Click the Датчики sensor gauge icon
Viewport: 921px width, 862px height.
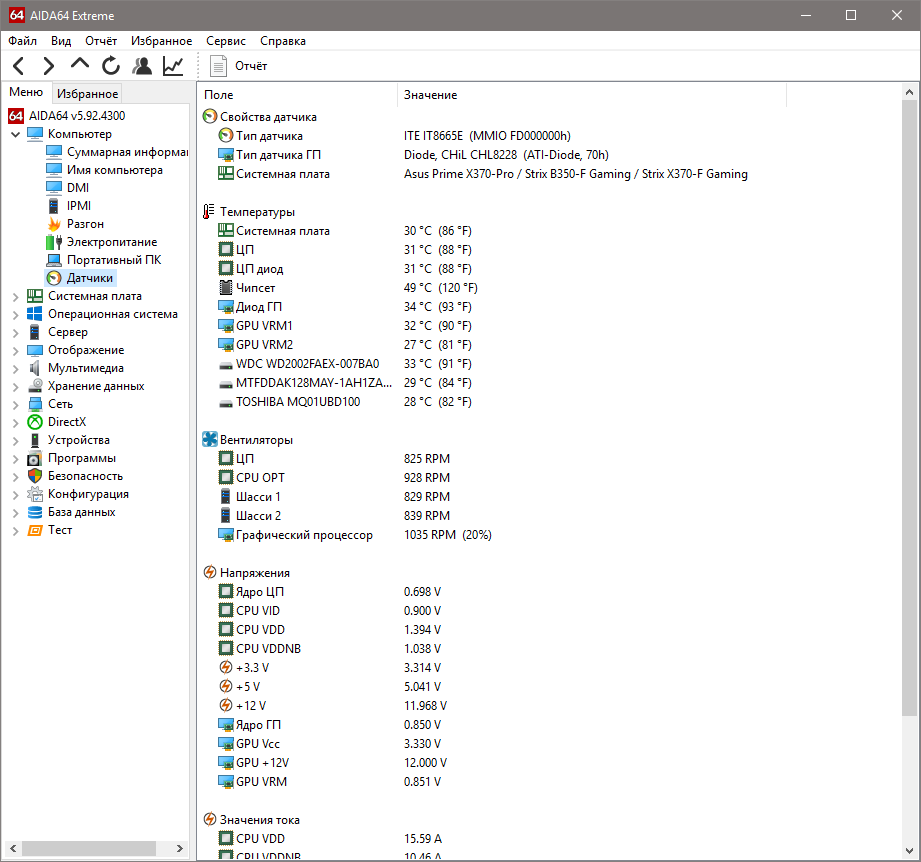[54, 278]
